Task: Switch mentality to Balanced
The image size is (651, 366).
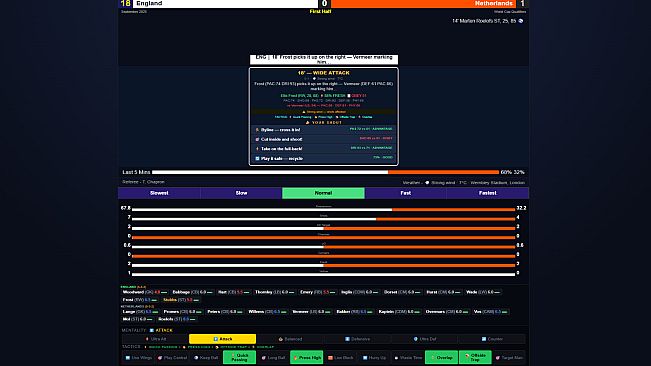Action: (290, 339)
